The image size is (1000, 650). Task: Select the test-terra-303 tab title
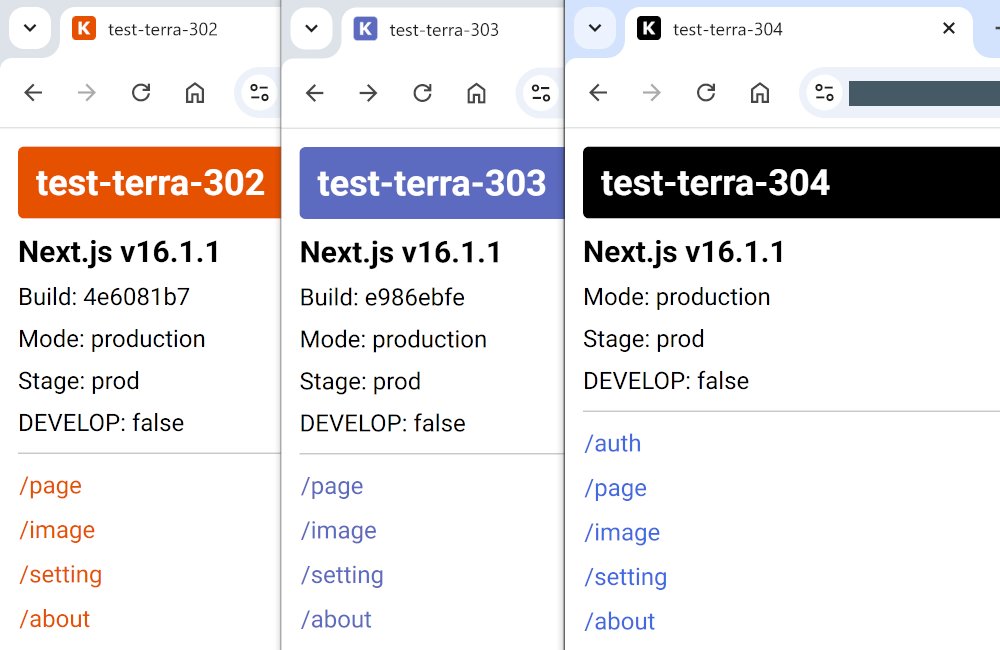[x=444, y=29]
